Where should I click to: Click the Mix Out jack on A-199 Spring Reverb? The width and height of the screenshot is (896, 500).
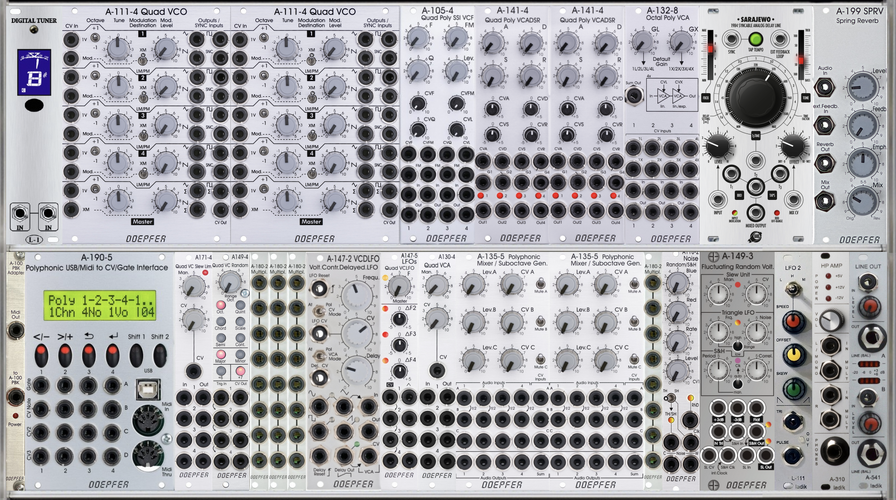click(824, 201)
